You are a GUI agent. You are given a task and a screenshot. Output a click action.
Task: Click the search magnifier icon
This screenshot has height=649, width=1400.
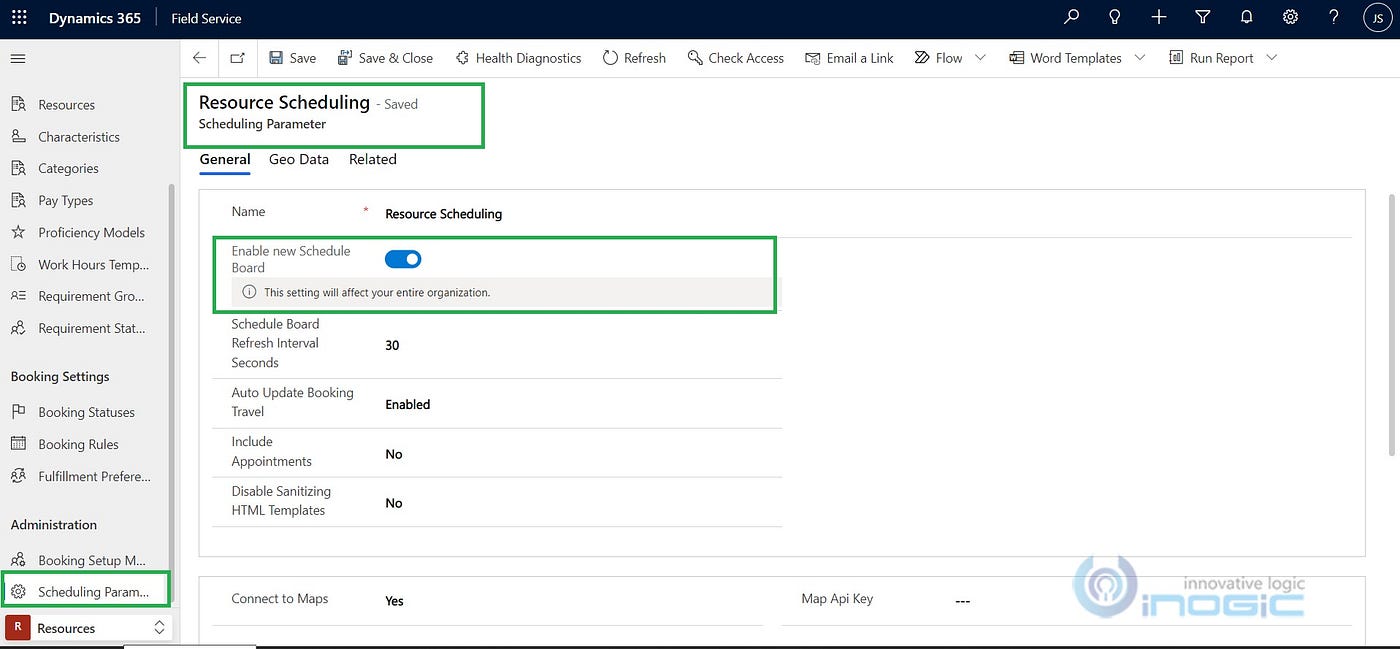pyautogui.click(x=1072, y=17)
